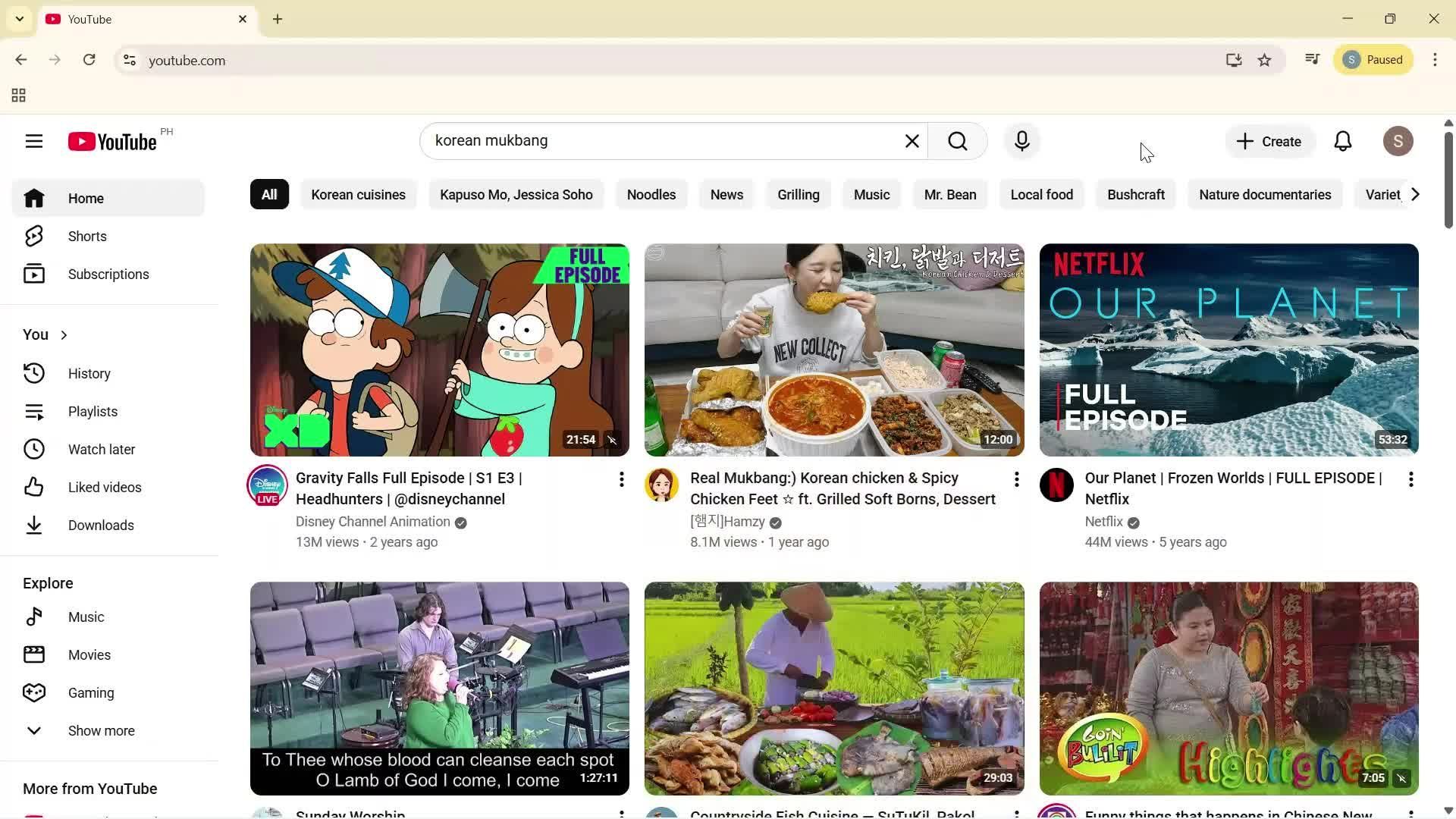Expand the You section chevron
The height and width of the screenshot is (819, 1456).
(x=64, y=335)
